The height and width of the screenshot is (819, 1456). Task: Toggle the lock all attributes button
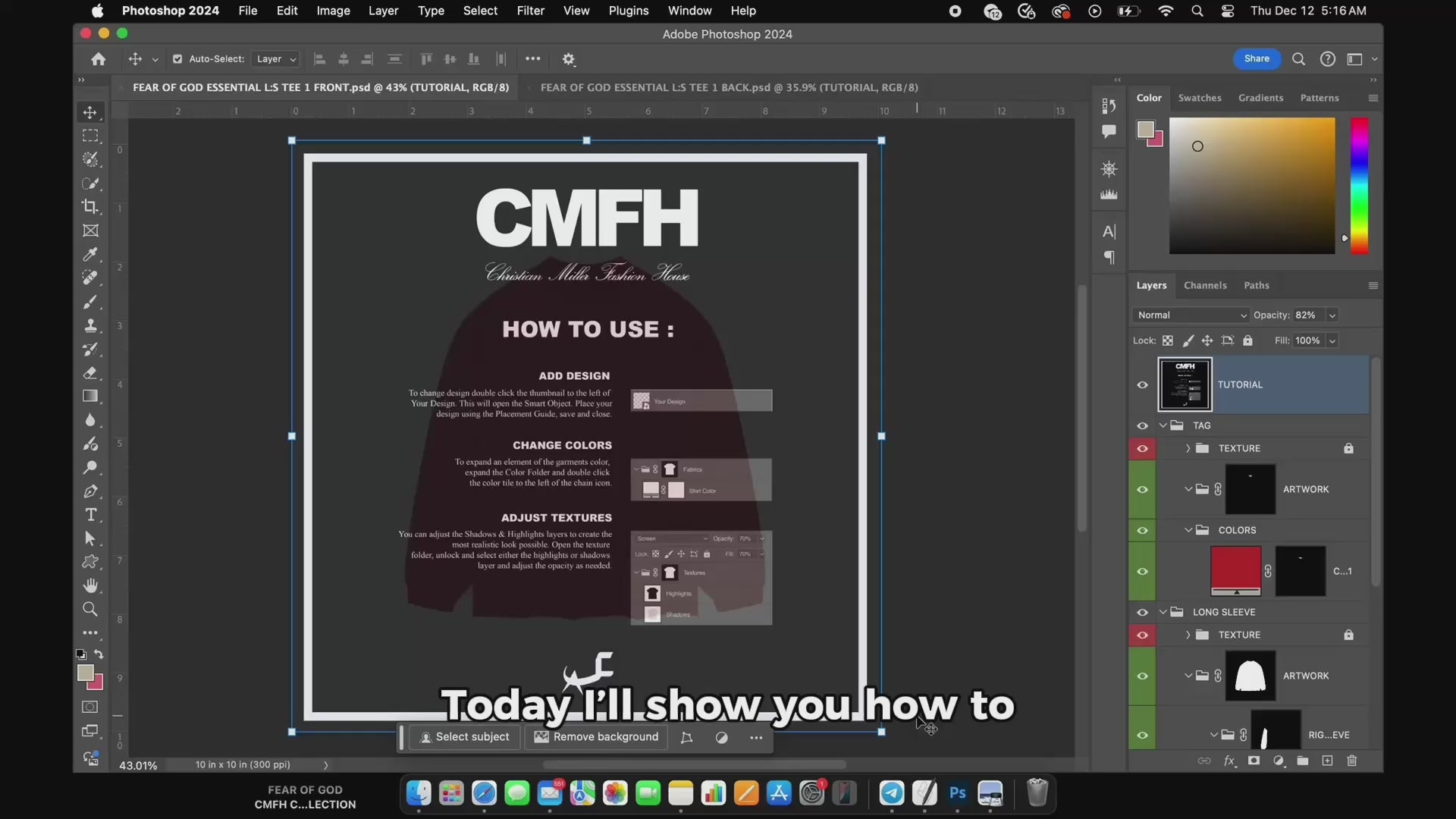(x=1247, y=340)
